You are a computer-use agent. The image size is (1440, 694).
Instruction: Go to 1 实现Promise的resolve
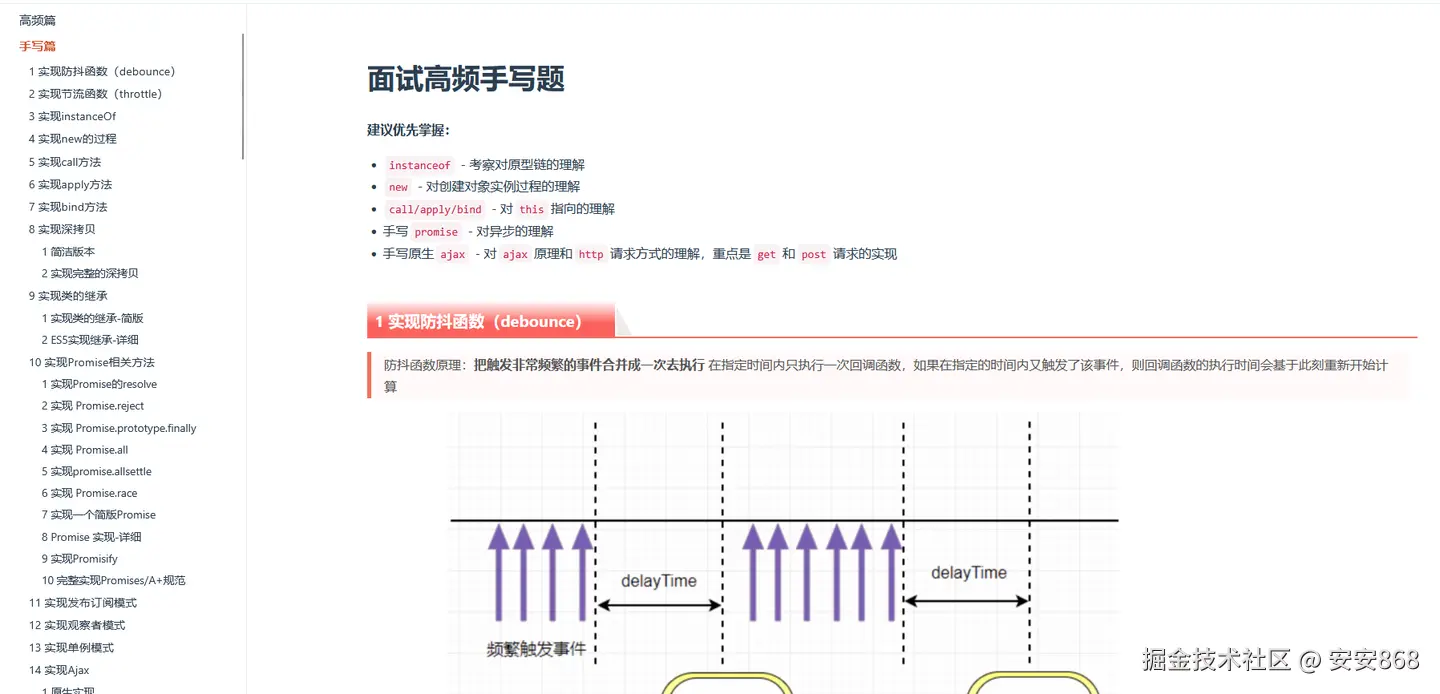click(x=99, y=384)
